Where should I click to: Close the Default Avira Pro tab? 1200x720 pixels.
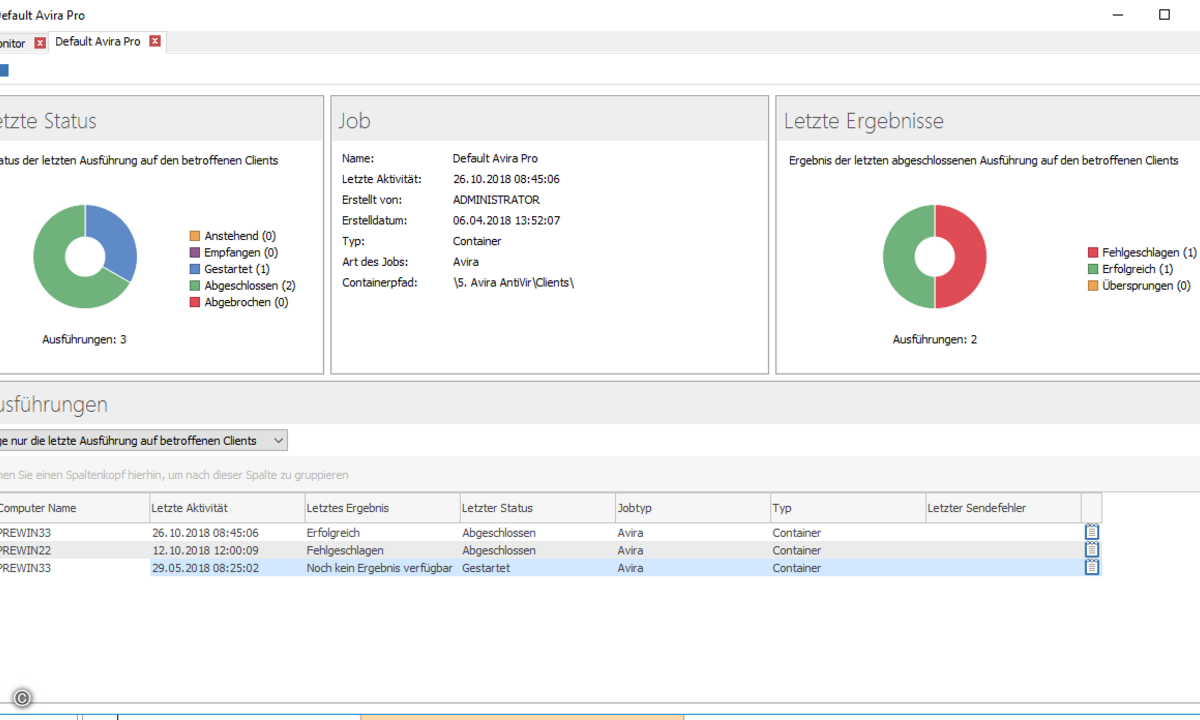pyautogui.click(x=155, y=42)
